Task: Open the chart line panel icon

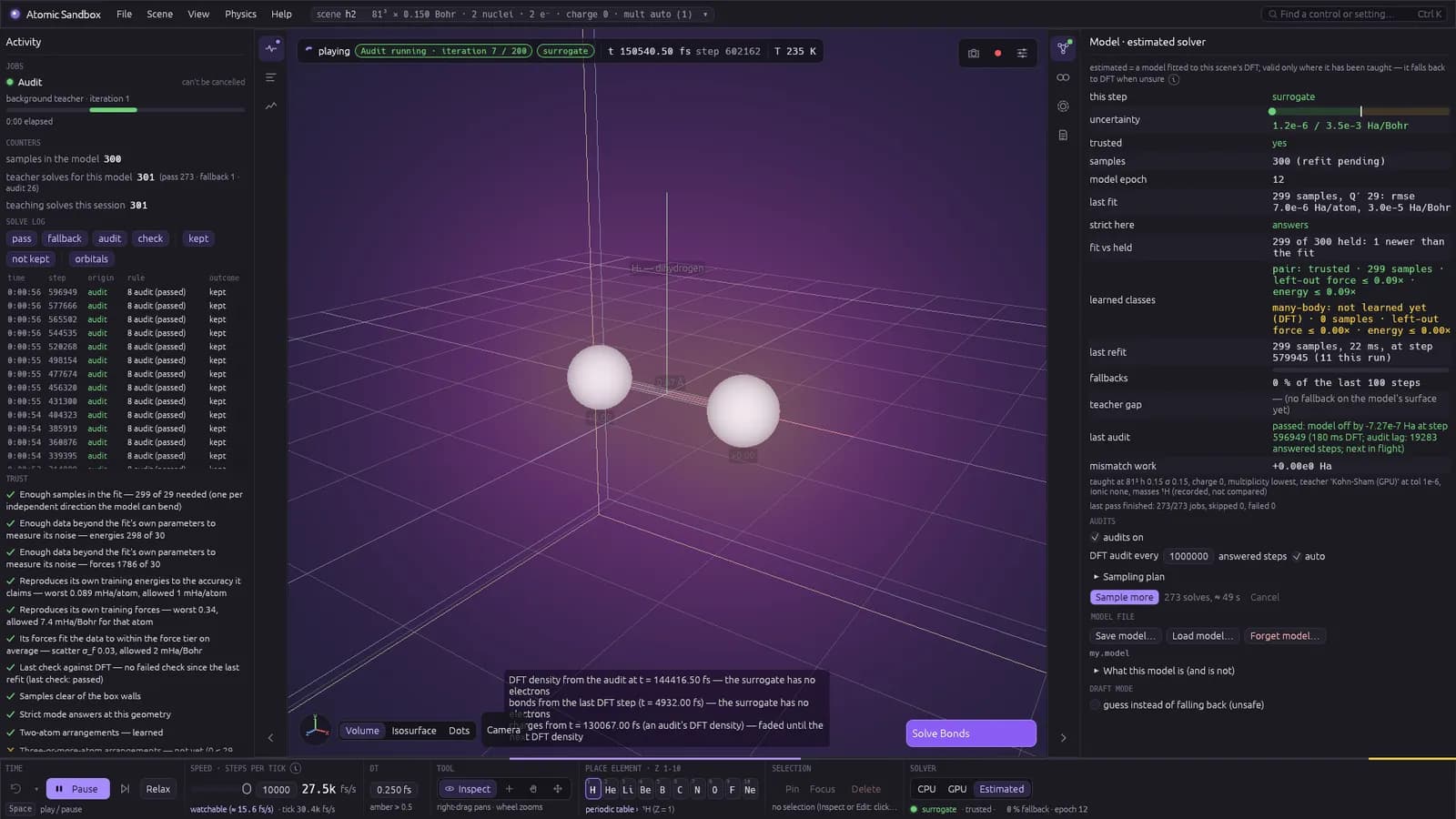Action: click(x=271, y=106)
